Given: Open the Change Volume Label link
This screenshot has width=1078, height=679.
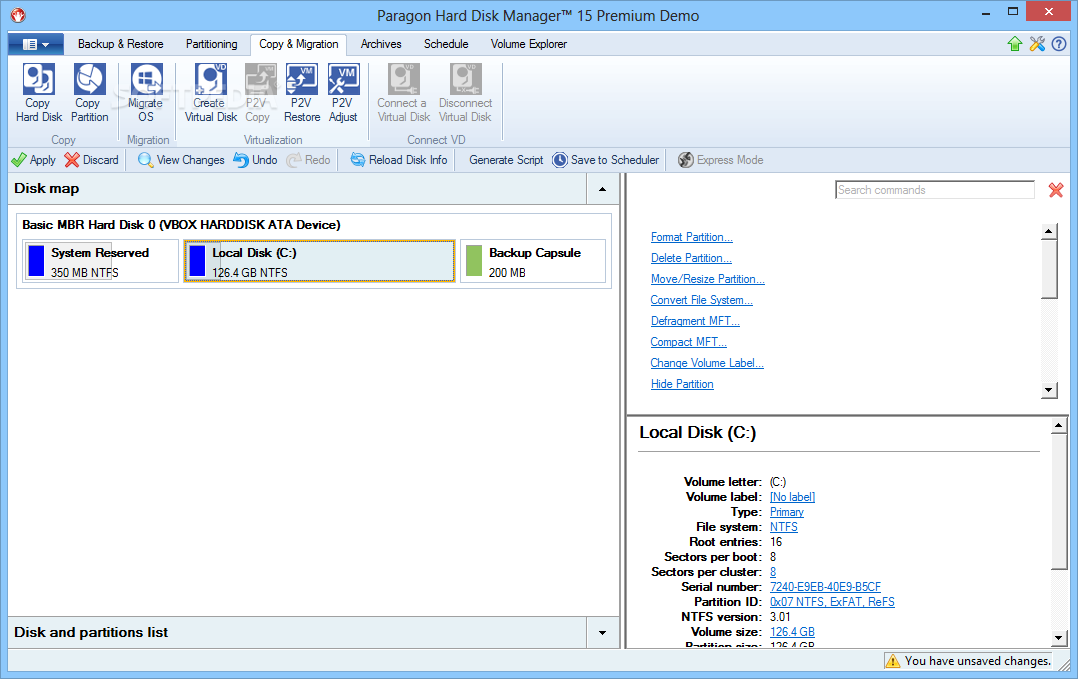Looking at the screenshot, I should (x=707, y=363).
